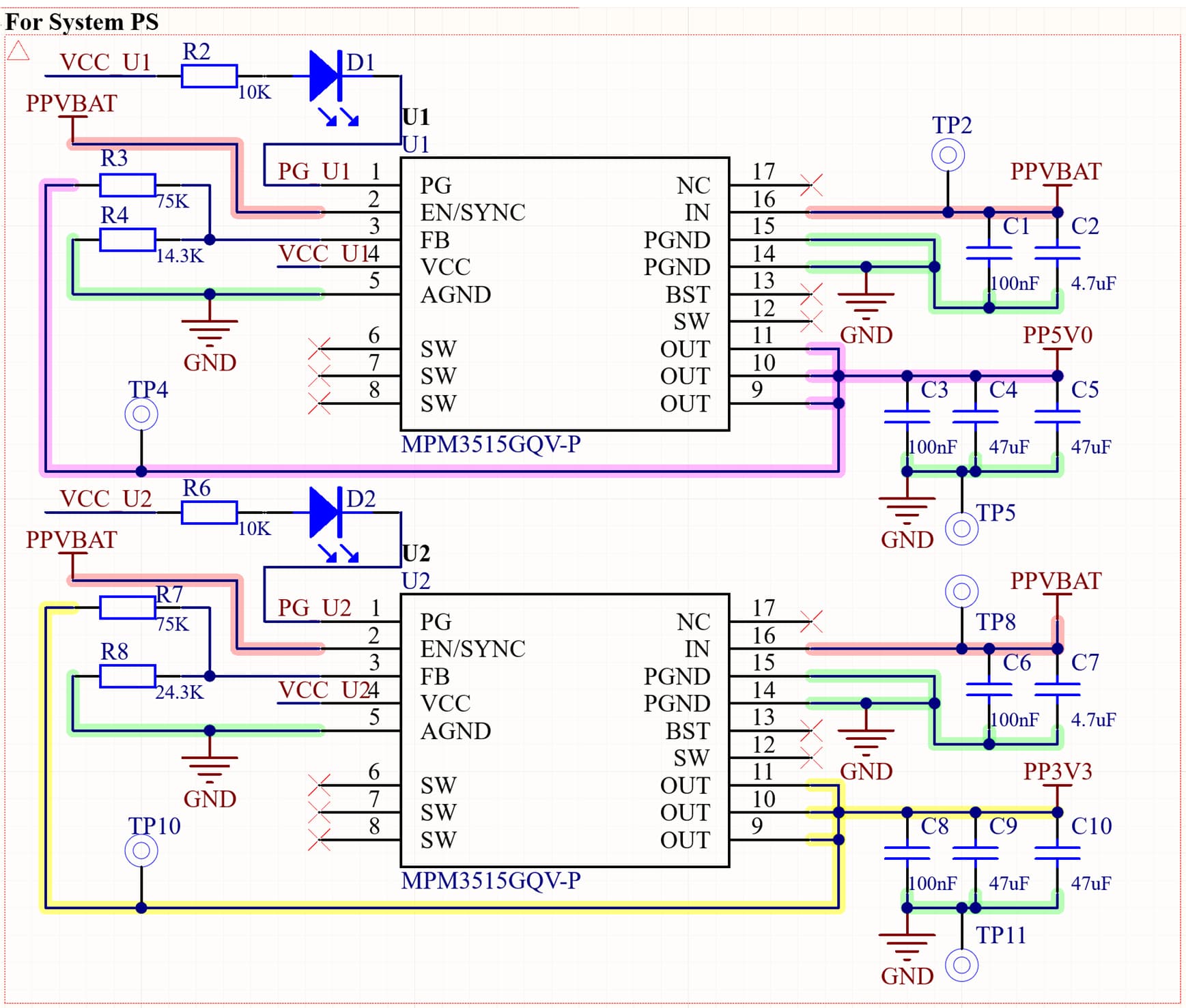Select the D2 LED diode symbol
The image size is (1186, 1008).
pyautogui.click(x=325, y=512)
